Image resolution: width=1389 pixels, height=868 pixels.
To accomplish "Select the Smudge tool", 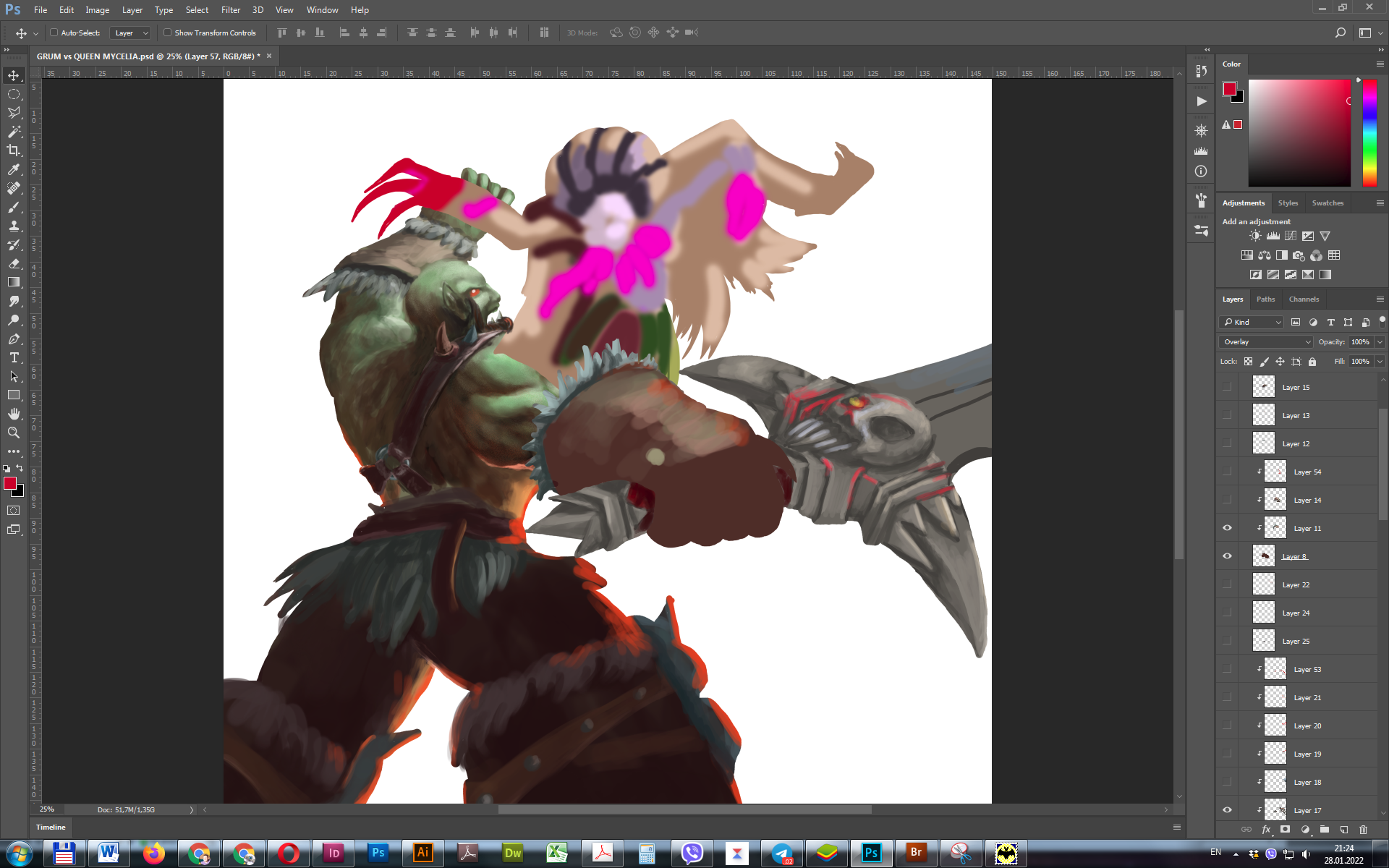I will [x=14, y=301].
